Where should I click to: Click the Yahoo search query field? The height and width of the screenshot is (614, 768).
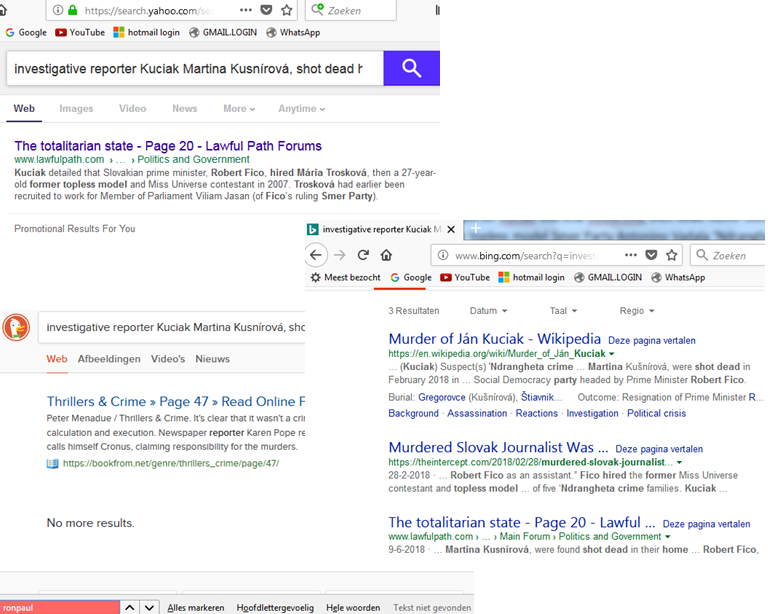pyautogui.click(x=195, y=69)
